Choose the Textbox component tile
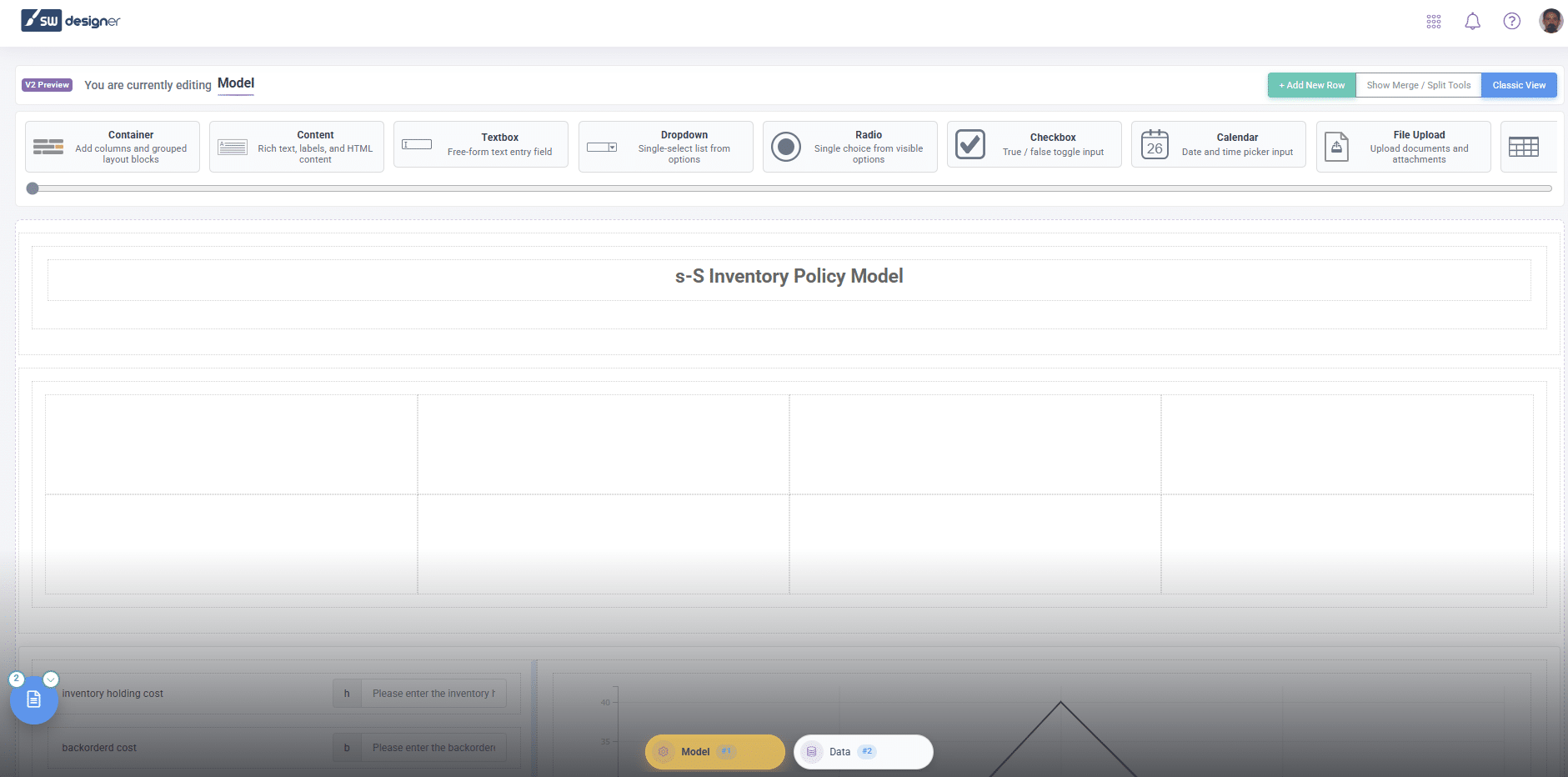This screenshot has width=1568, height=777. [x=481, y=145]
